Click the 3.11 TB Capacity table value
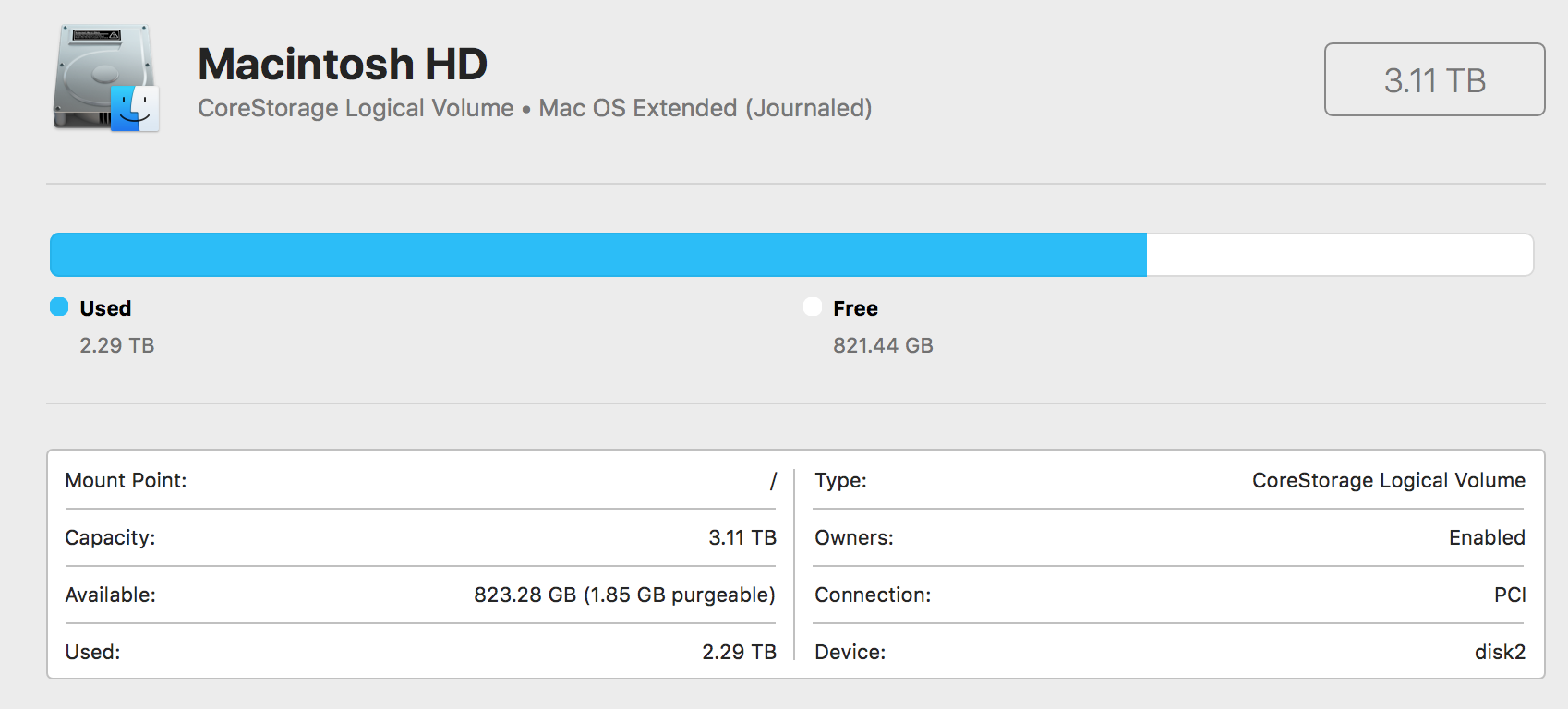Image resolution: width=1568 pixels, height=709 pixels. click(x=742, y=537)
